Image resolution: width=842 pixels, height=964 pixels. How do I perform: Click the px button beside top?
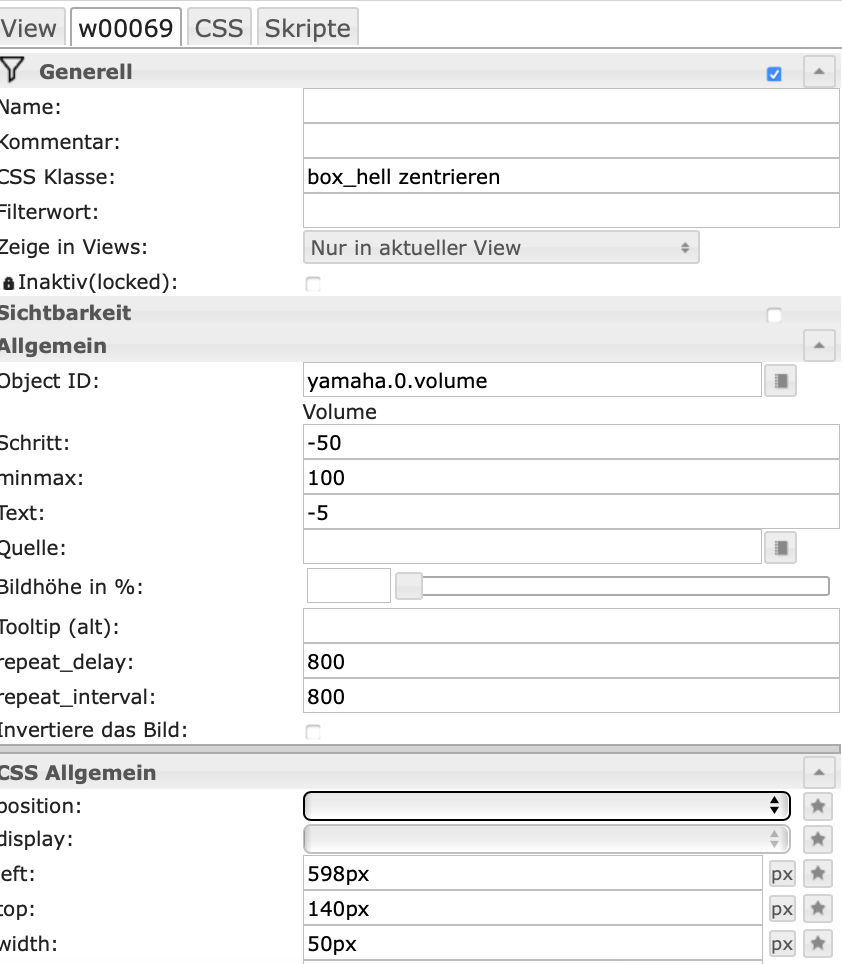point(782,909)
